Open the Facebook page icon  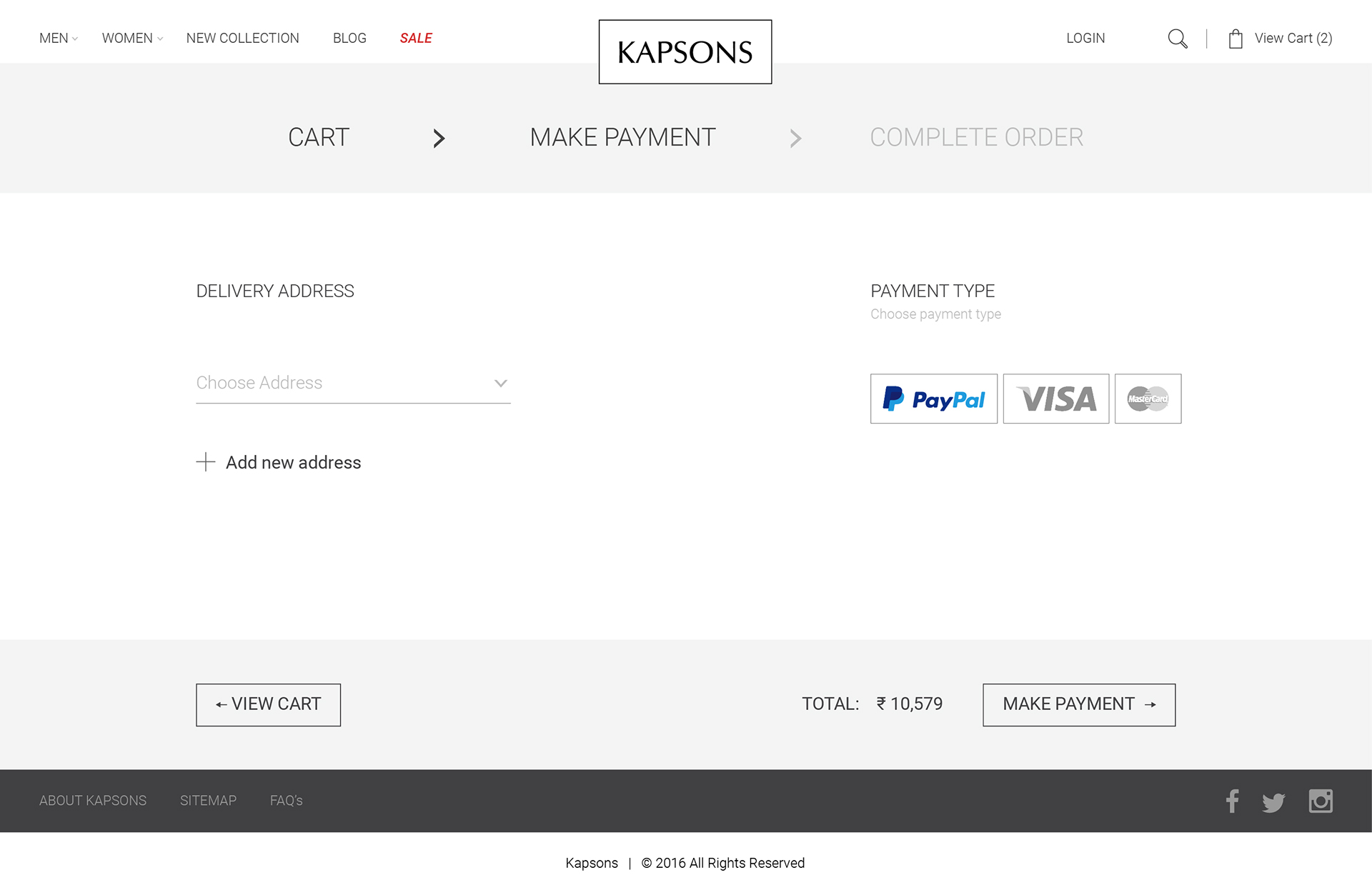click(1232, 801)
